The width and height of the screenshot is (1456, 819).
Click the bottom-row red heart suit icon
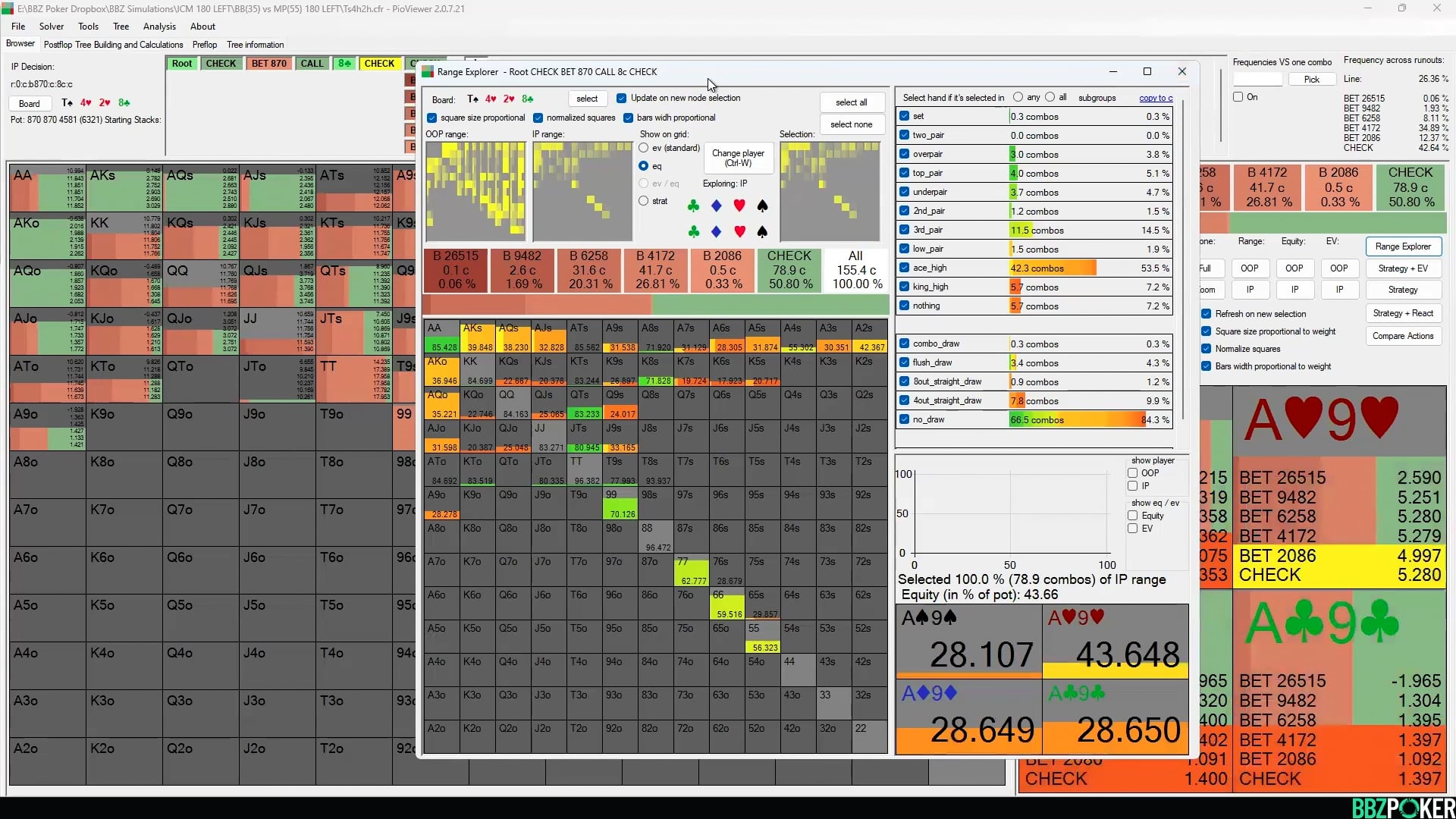pos(739,231)
